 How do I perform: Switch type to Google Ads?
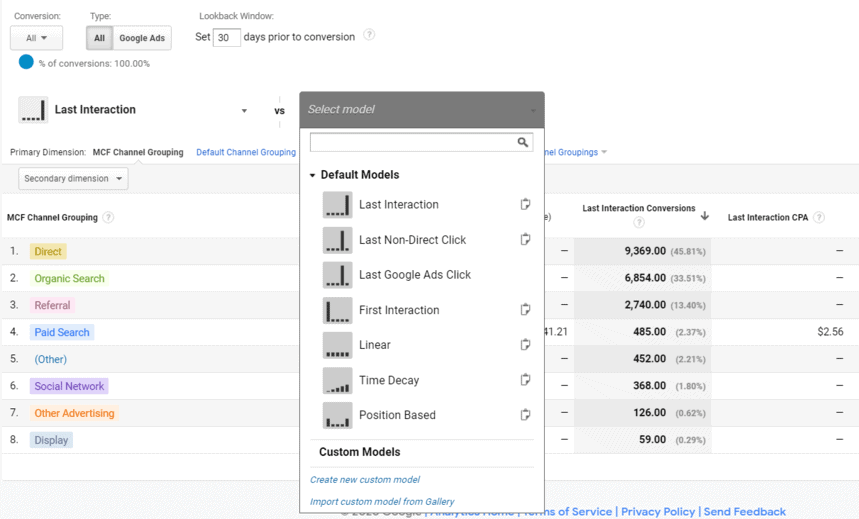[x=142, y=38]
